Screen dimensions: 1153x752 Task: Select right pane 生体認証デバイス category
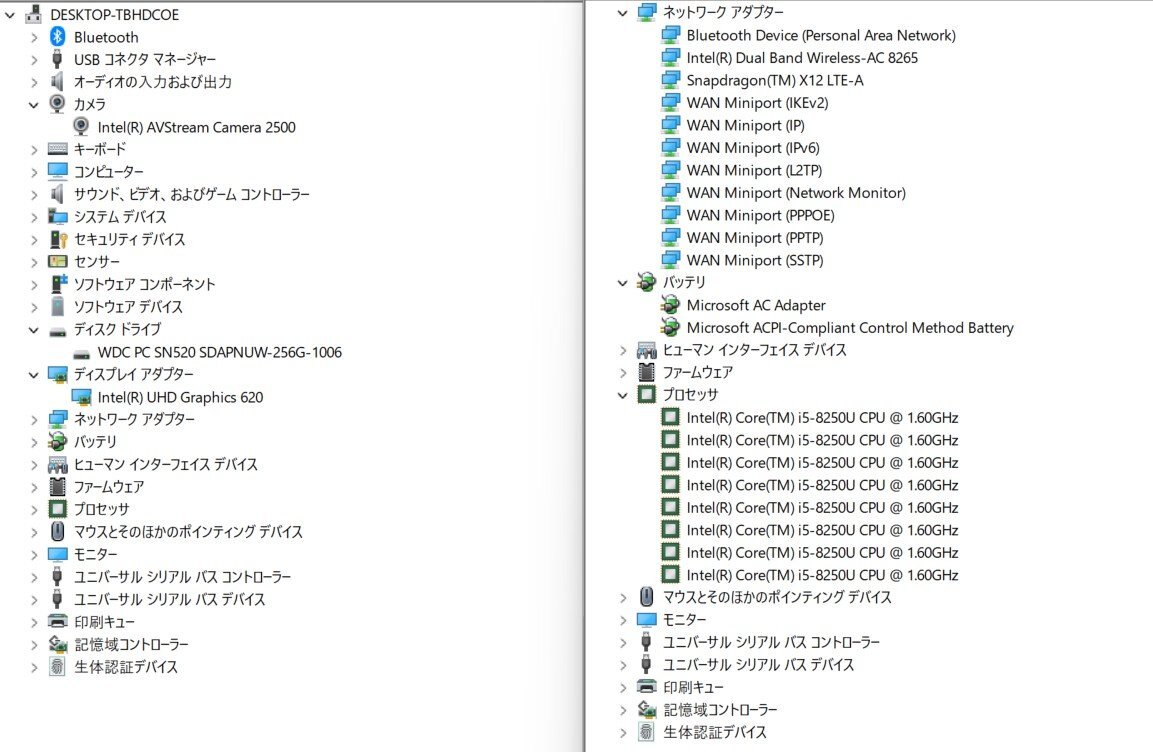click(715, 731)
